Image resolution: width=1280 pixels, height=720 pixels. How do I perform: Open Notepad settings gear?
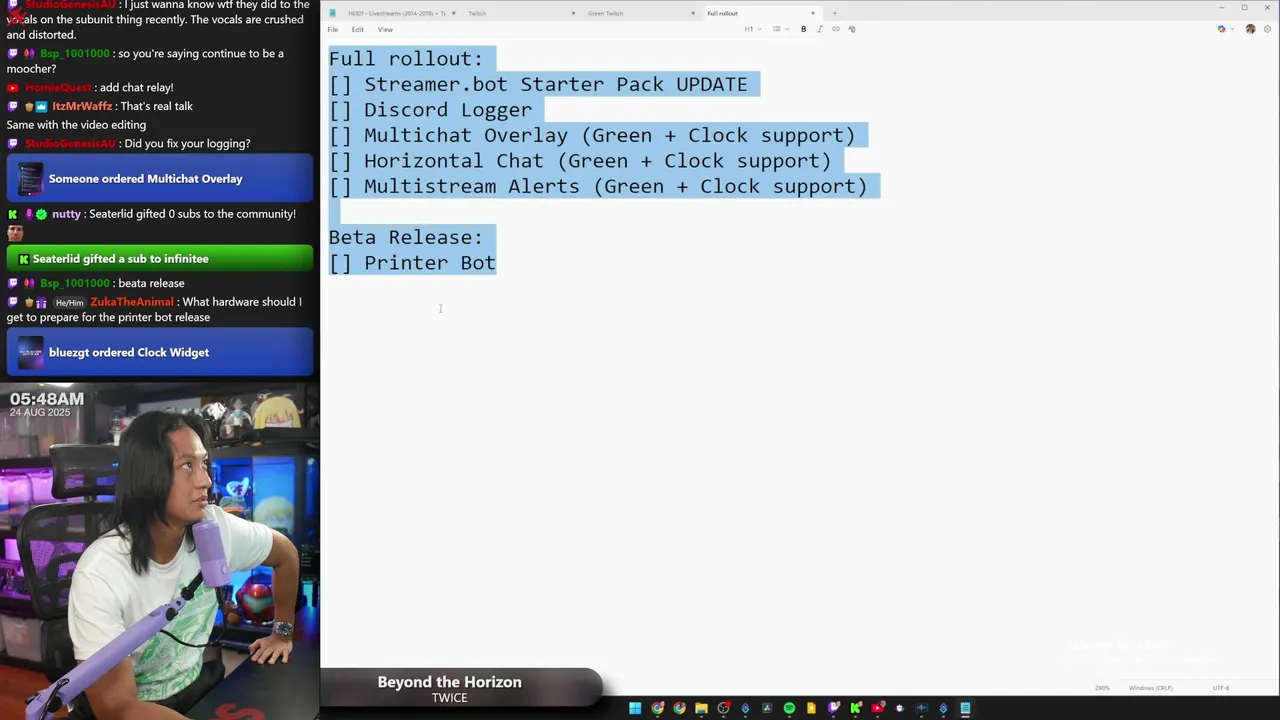click(1268, 29)
